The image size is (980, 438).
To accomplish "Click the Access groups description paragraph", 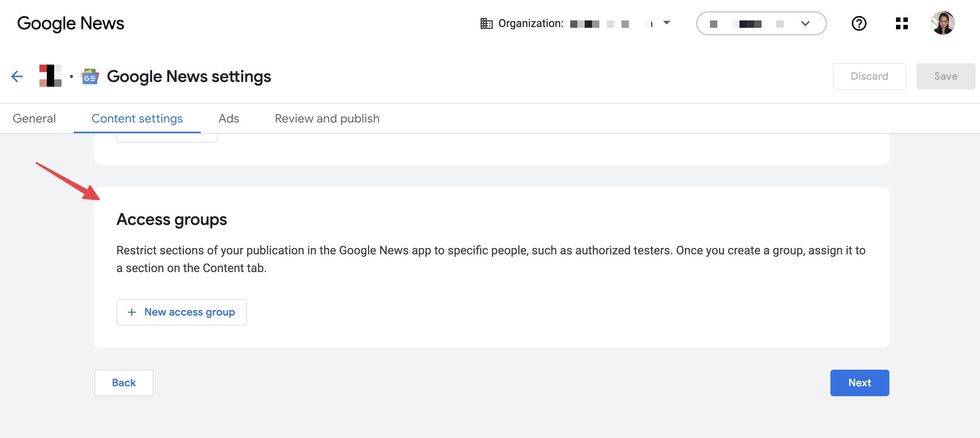I will (491, 260).
